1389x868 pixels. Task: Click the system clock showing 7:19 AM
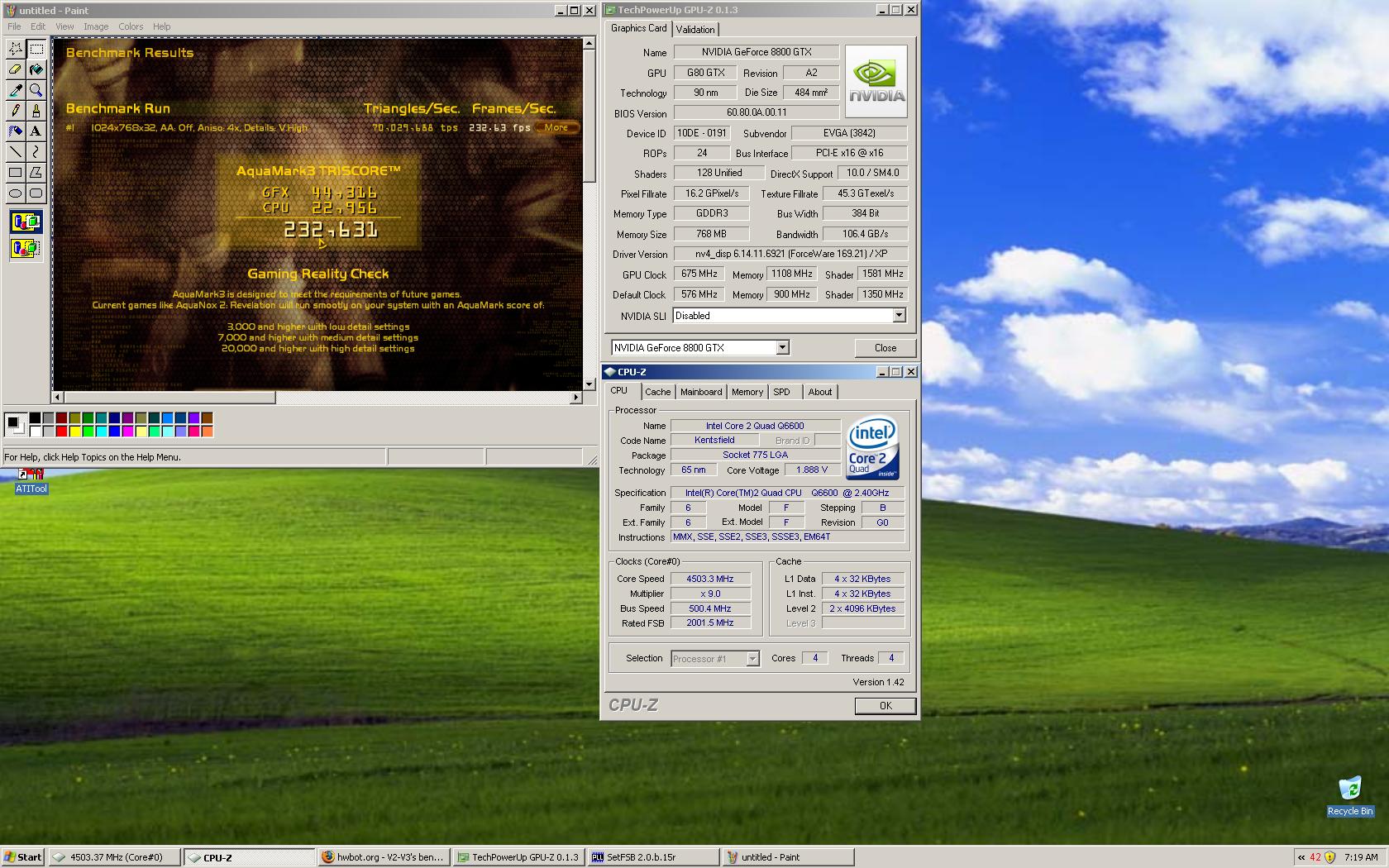(1361, 857)
